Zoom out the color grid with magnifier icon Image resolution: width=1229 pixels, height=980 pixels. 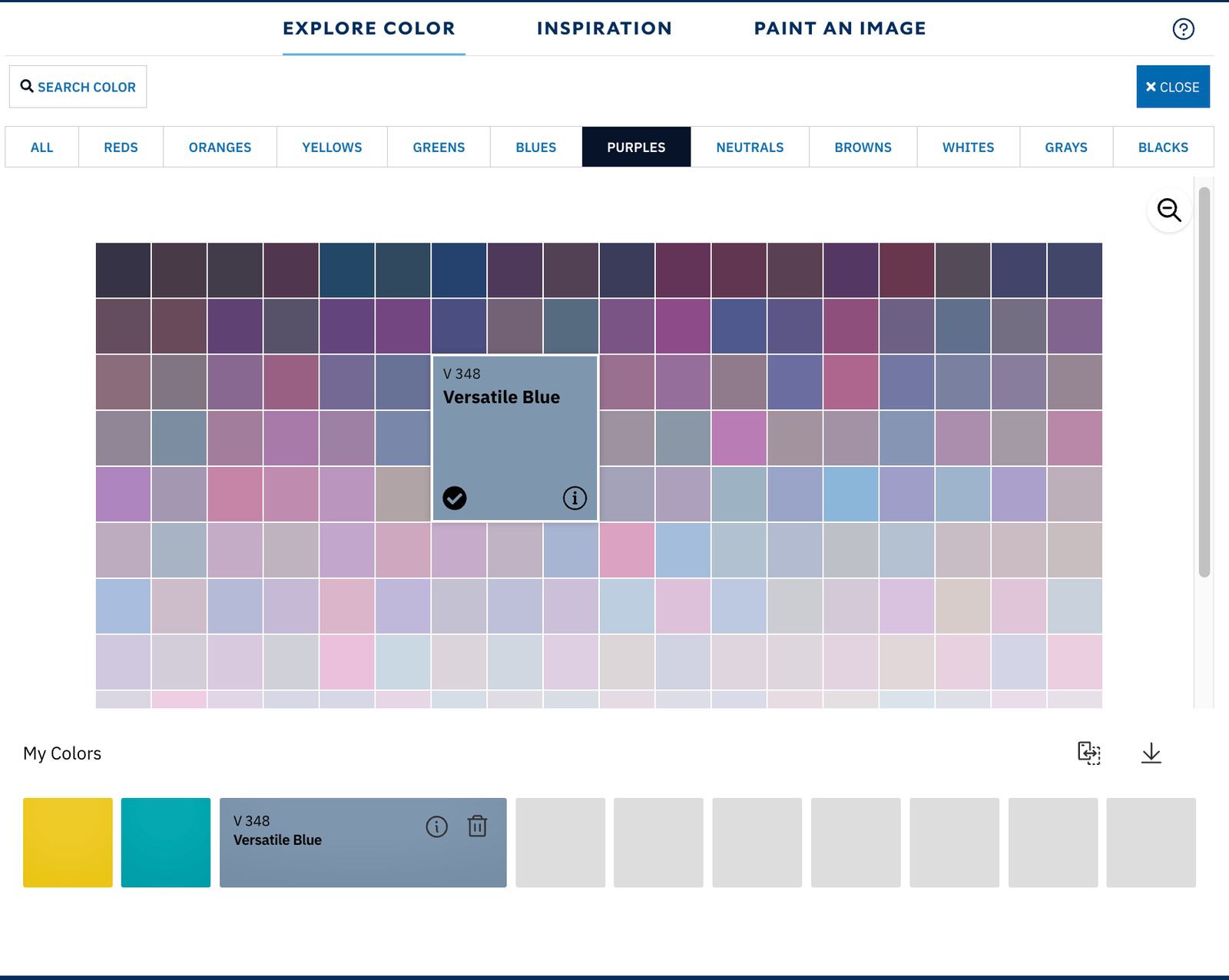point(1168,210)
